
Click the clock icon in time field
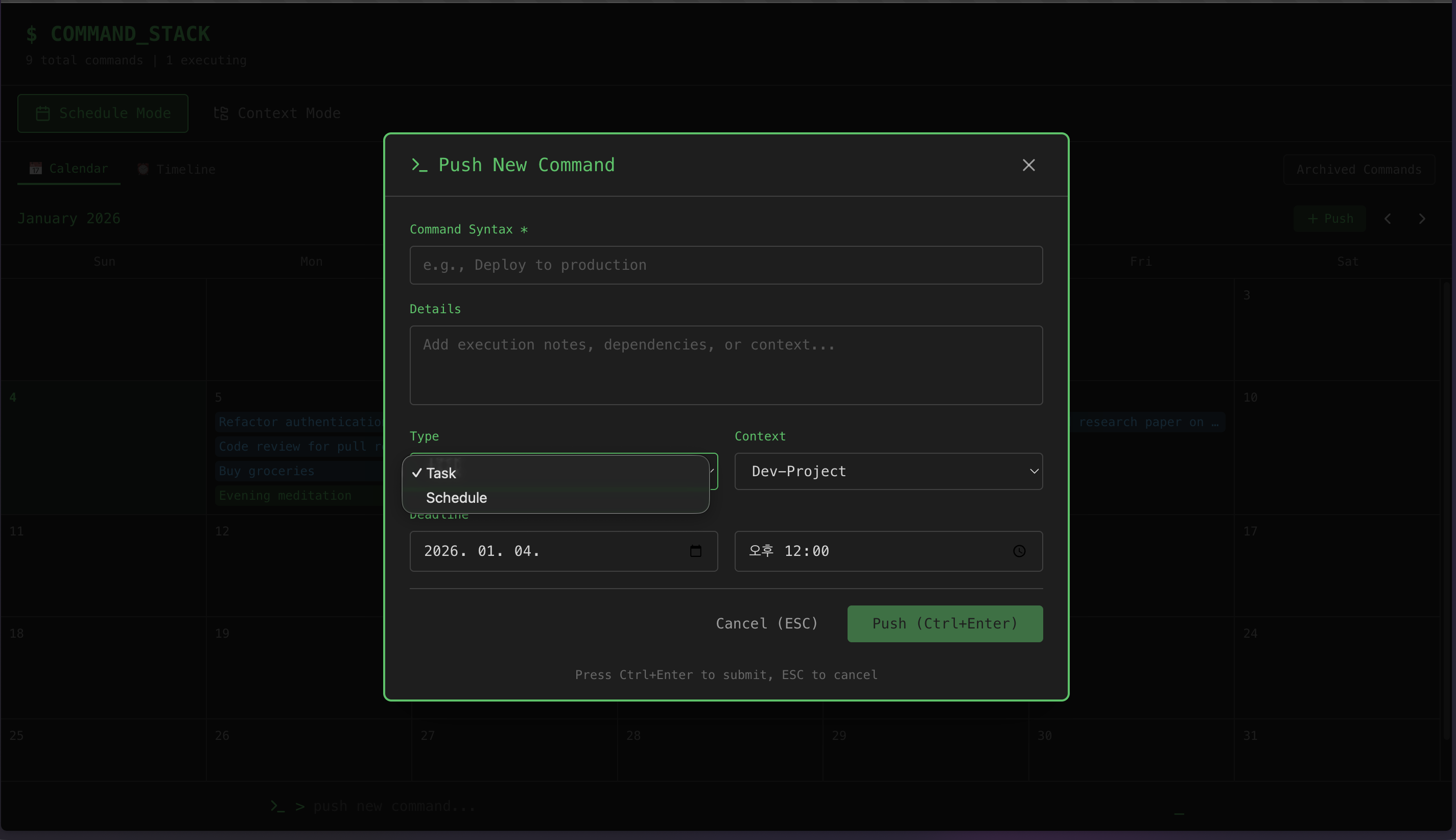pyautogui.click(x=1019, y=551)
